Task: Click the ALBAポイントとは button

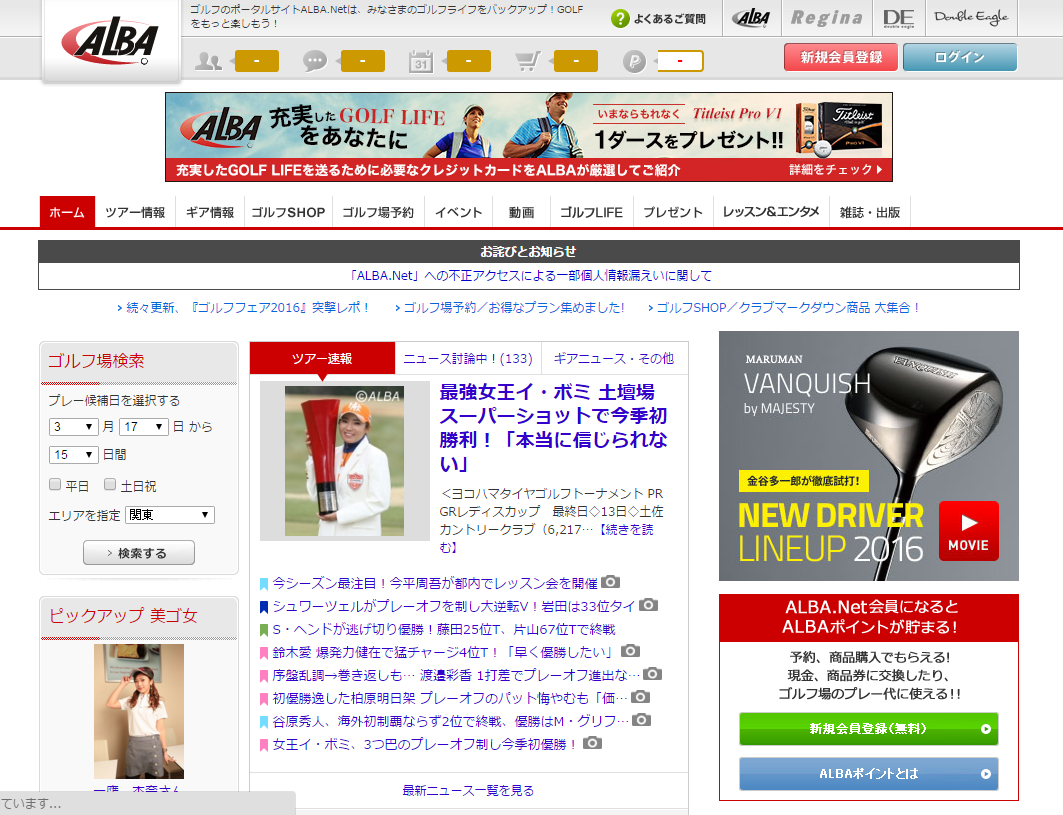Action: [868, 774]
